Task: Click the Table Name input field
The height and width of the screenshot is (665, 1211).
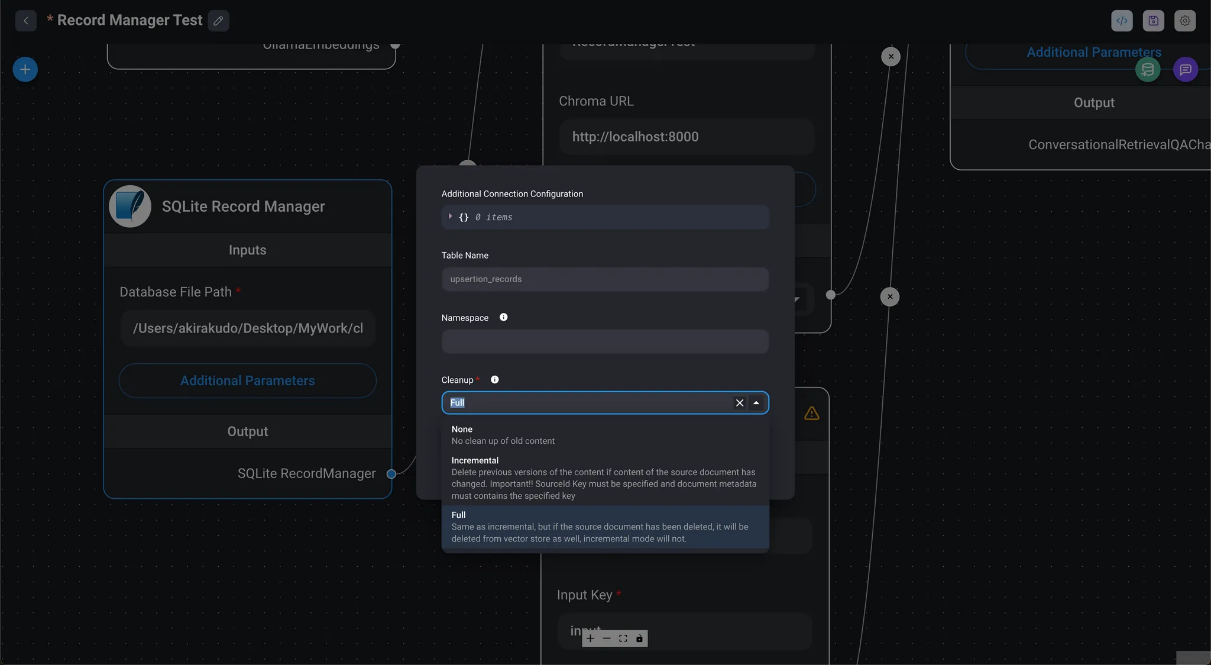Action: pyautogui.click(x=604, y=279)
